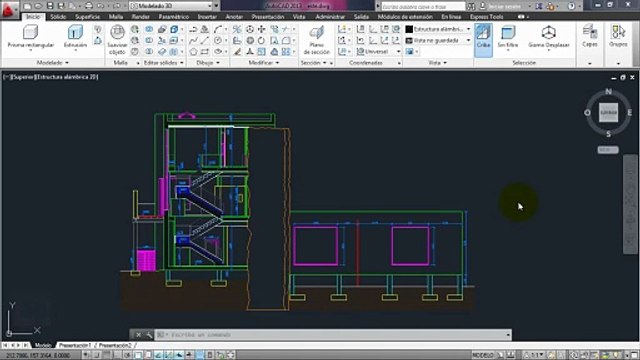Click the Help question mark icon in title bar
This screenshot has height=360, width=640.
tap(571, 6)
